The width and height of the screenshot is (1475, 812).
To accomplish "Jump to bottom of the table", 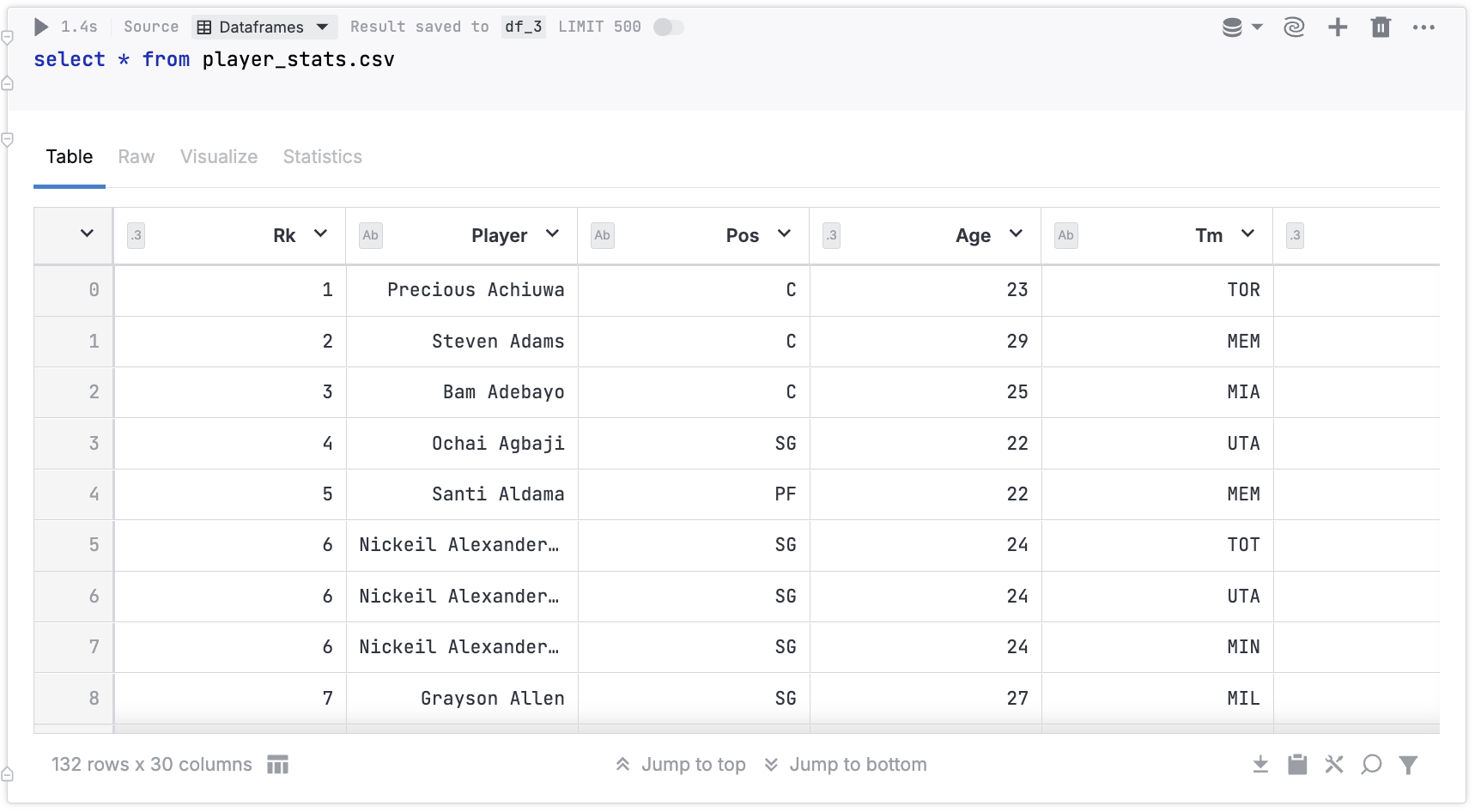I will tap(845, 764).
